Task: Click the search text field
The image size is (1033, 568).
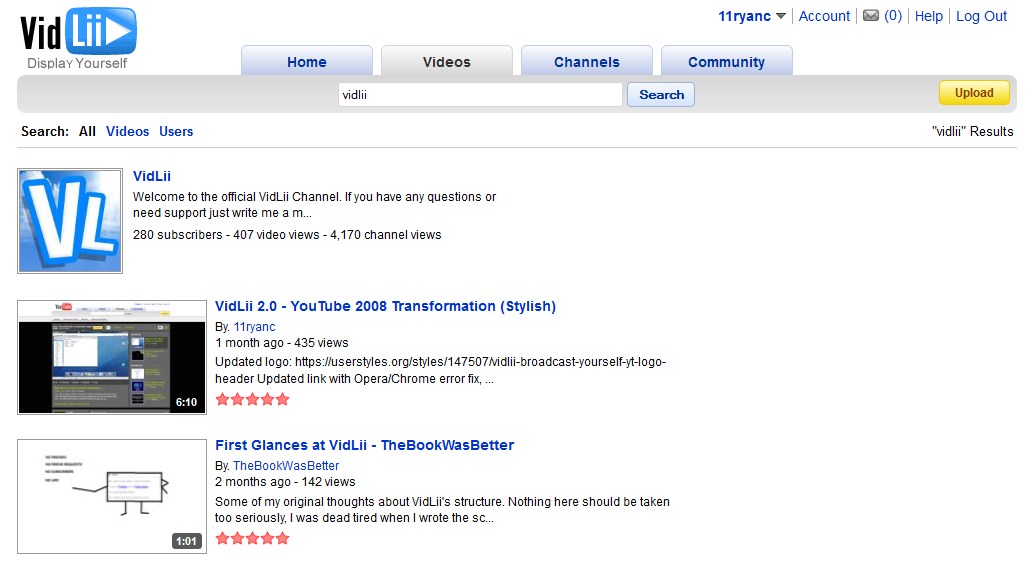Action: (480, 95)
